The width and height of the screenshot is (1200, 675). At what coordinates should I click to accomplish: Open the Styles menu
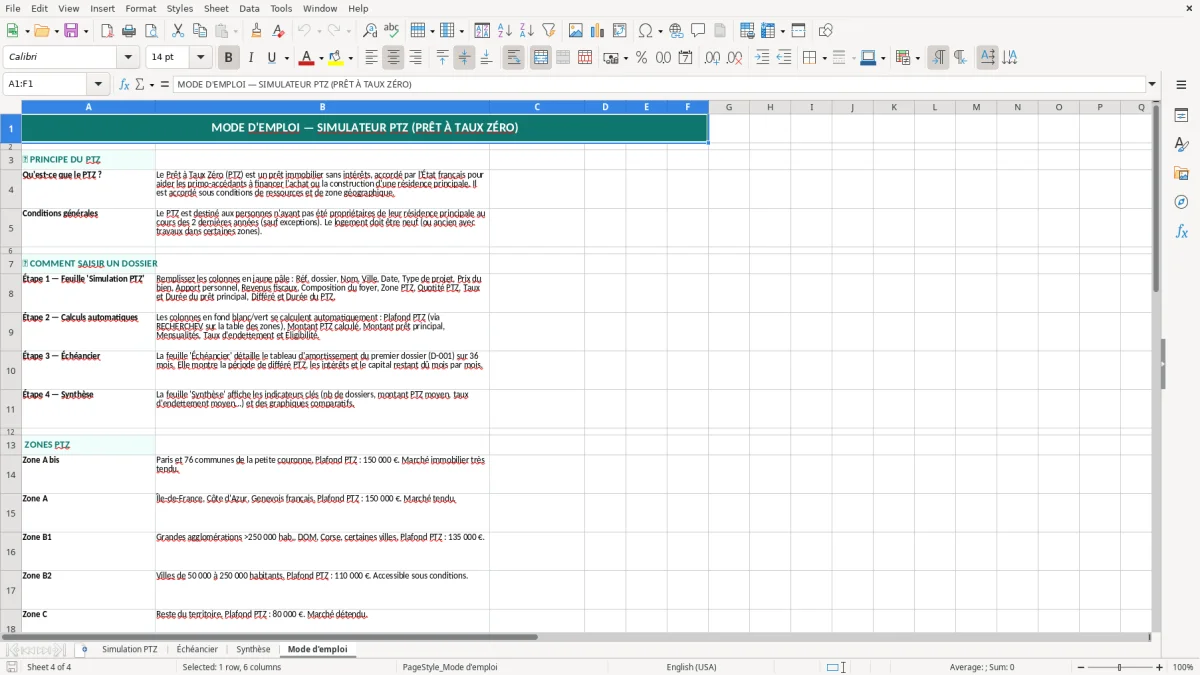(180, 8)
